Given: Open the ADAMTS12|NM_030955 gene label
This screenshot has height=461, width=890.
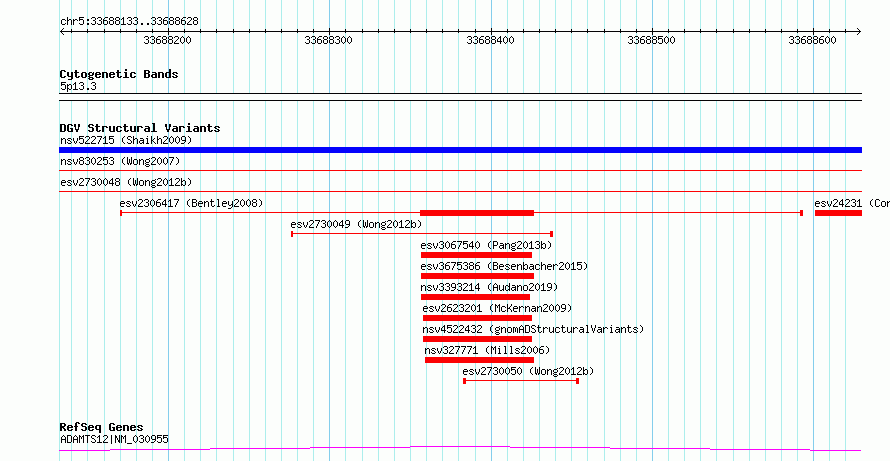Looking at the screenshot, I should (114, 439).
